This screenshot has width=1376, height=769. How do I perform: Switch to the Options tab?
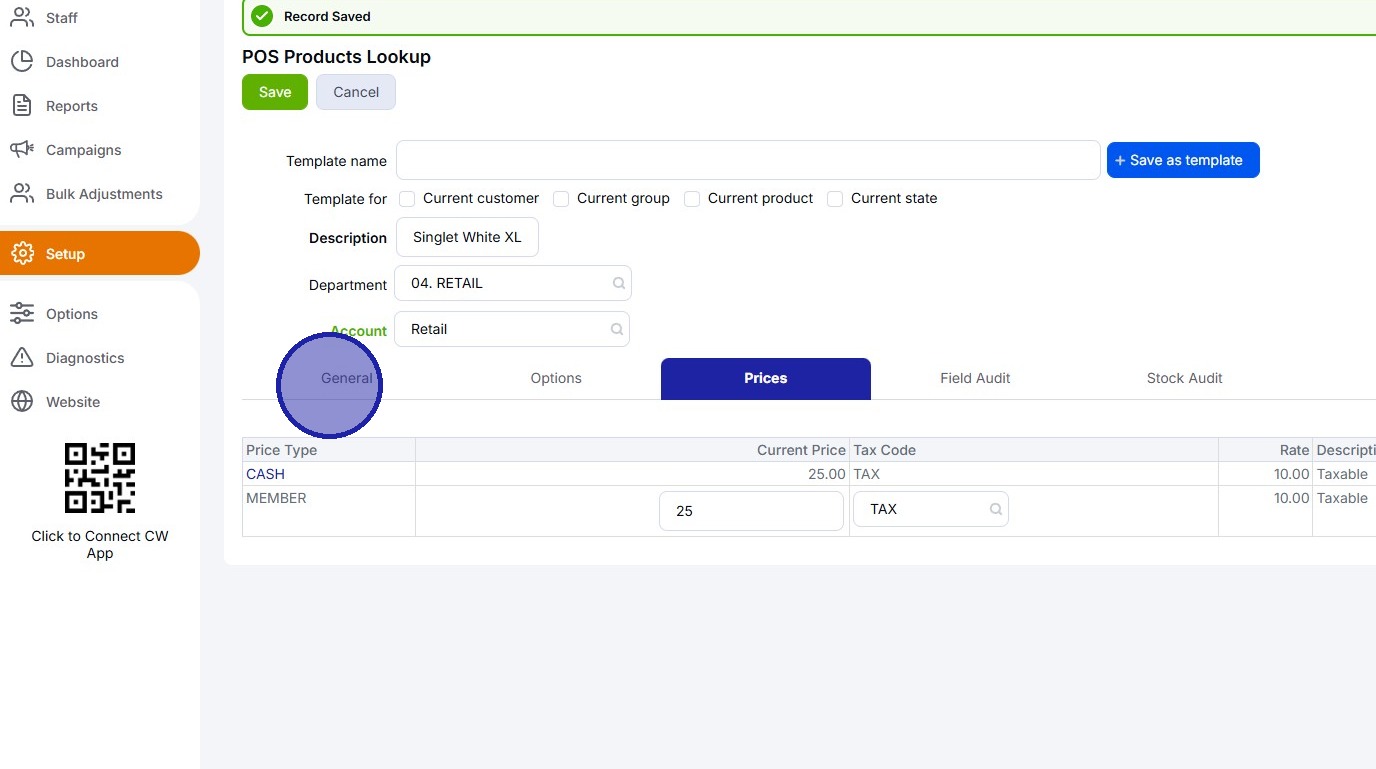556,378
